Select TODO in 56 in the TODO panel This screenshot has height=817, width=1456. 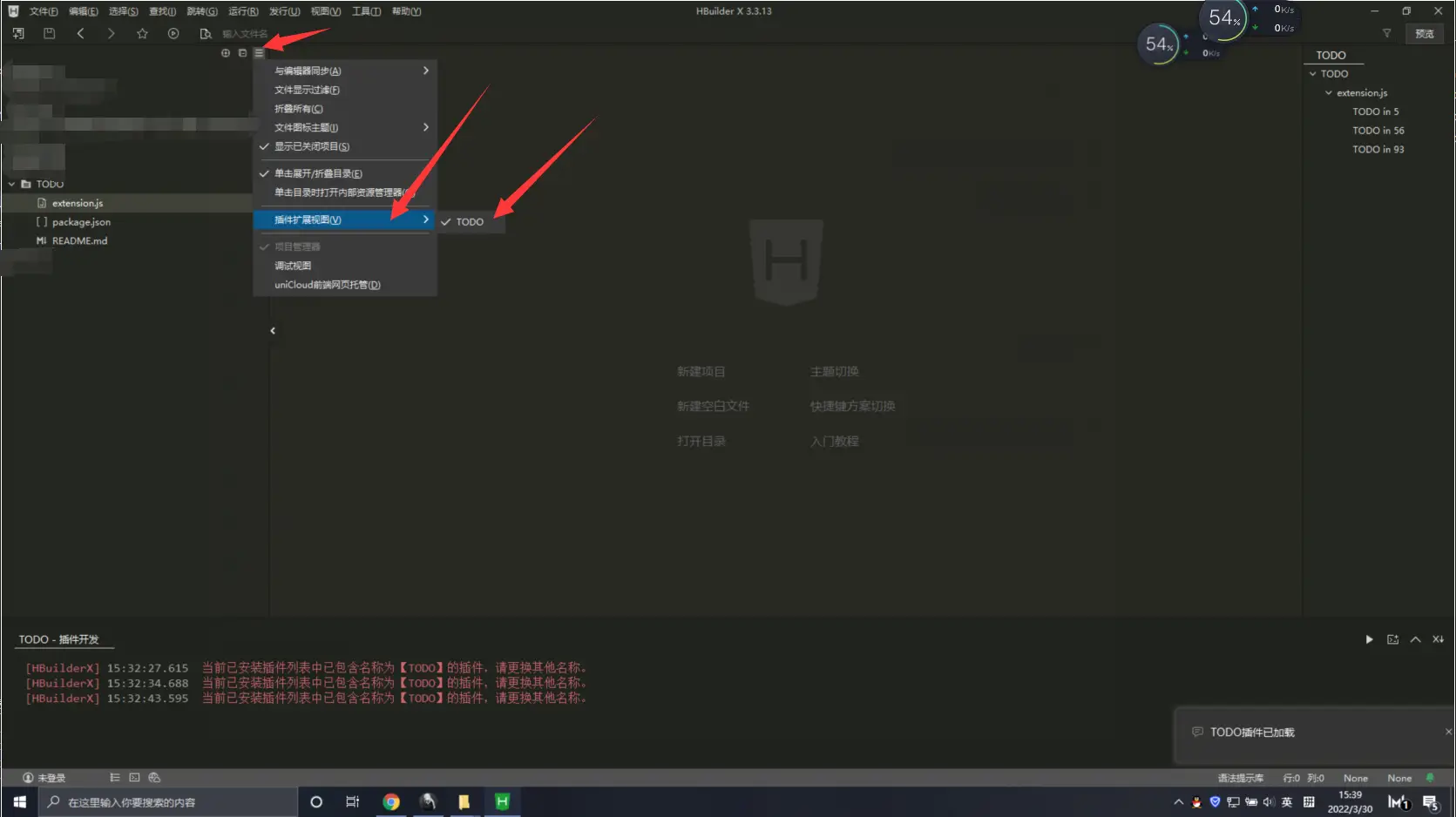1378,131
